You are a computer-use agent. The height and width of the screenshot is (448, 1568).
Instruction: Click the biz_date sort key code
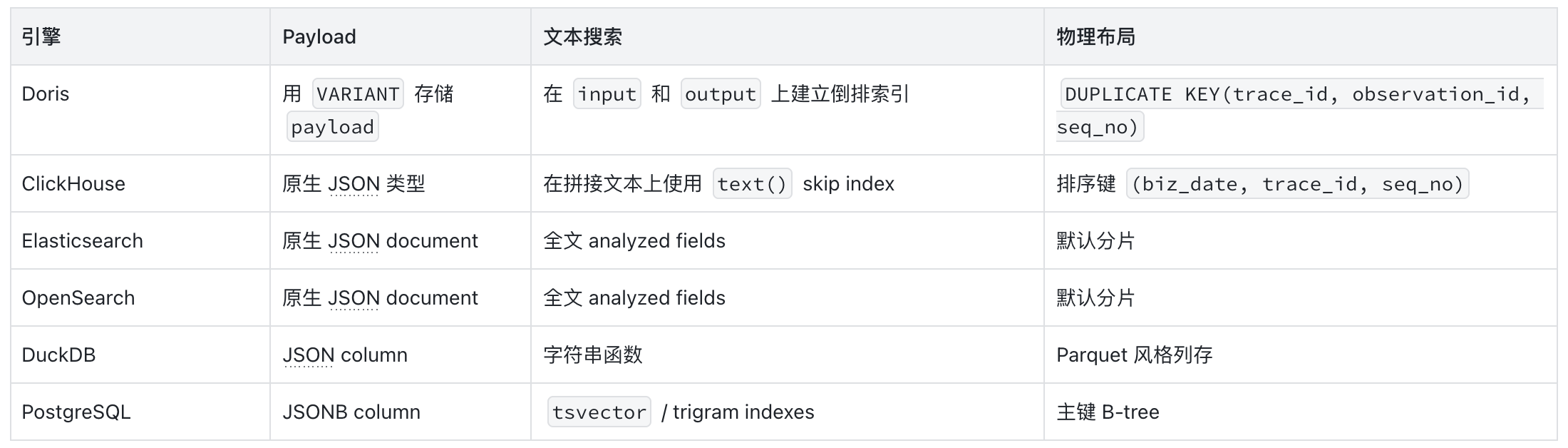pos(1298,184)
